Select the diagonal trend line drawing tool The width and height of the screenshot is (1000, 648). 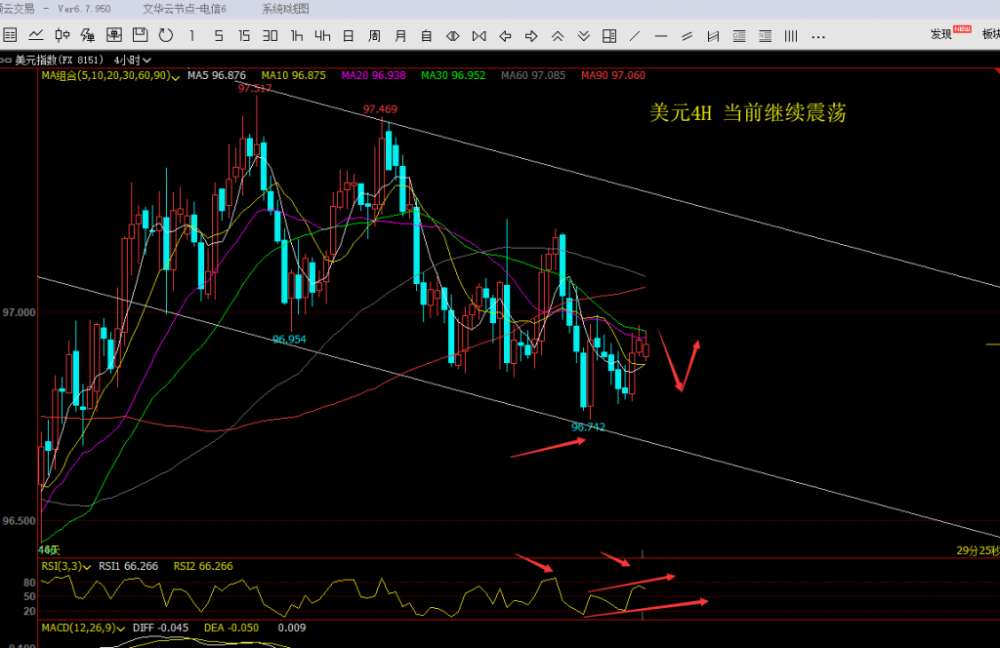[635, 36]
